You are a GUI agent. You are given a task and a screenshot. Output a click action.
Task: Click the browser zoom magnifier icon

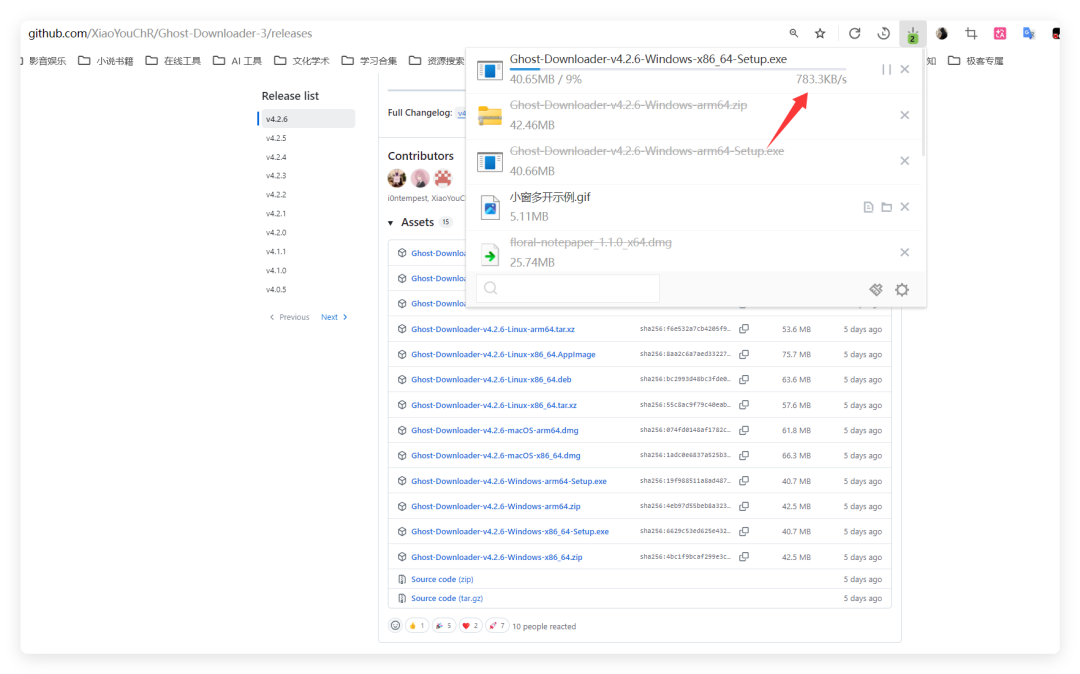point(793,33)
